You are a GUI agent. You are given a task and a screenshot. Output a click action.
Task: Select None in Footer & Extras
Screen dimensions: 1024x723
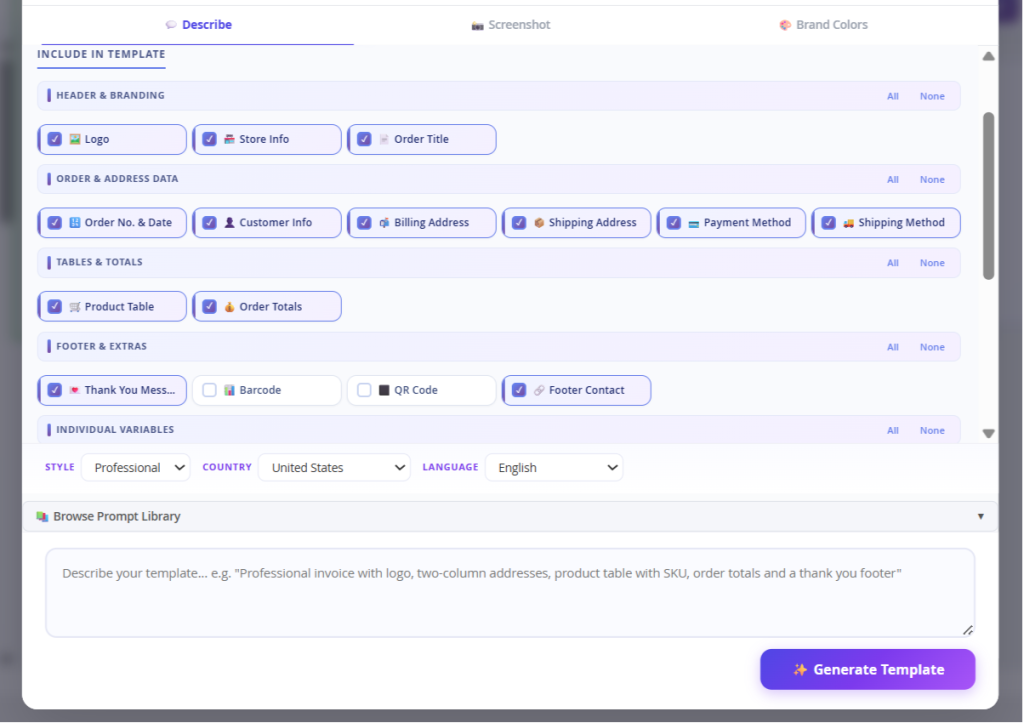click(x=932, y=347)
